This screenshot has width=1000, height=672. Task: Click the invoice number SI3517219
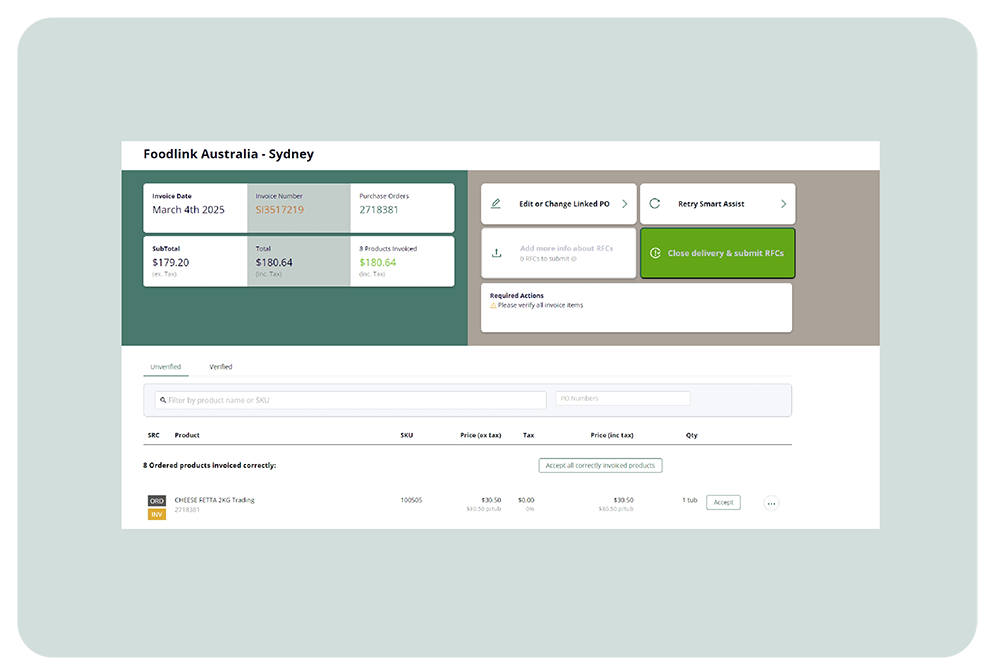280,210
